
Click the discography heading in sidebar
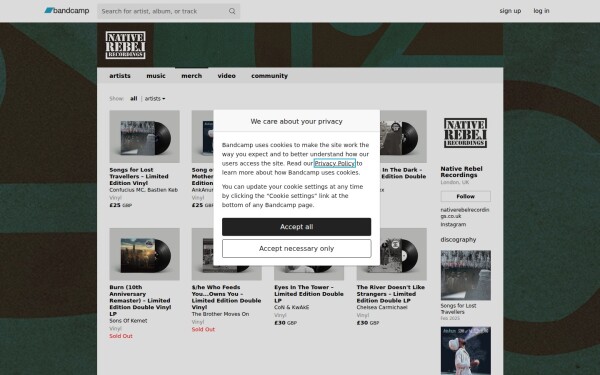(x=458, y=240)
